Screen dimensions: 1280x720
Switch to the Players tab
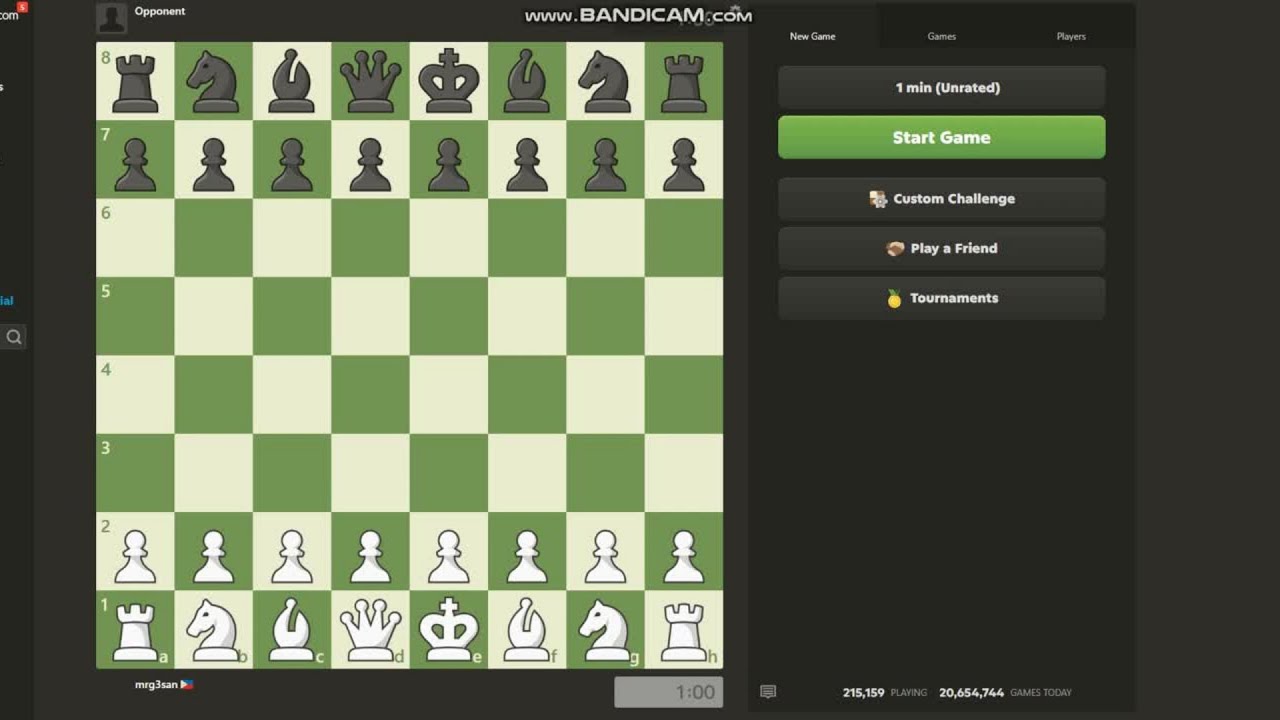(1071, 36)
